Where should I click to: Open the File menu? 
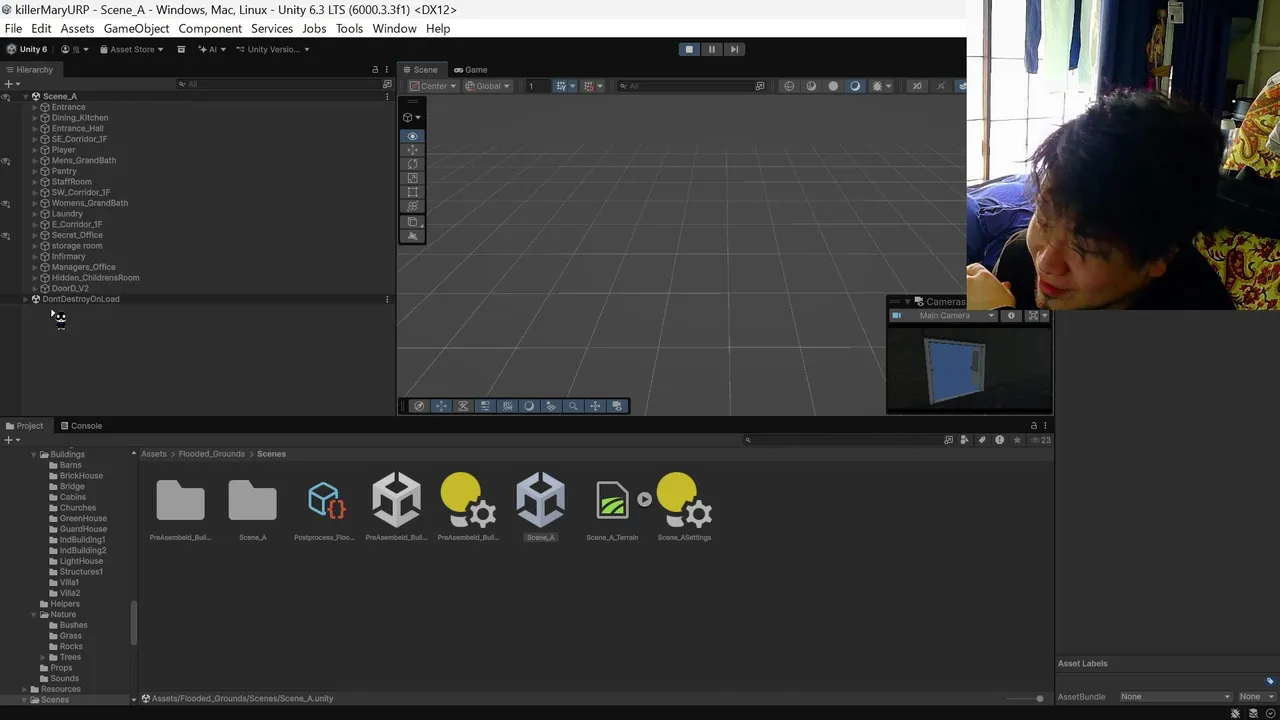coord(13,28)
